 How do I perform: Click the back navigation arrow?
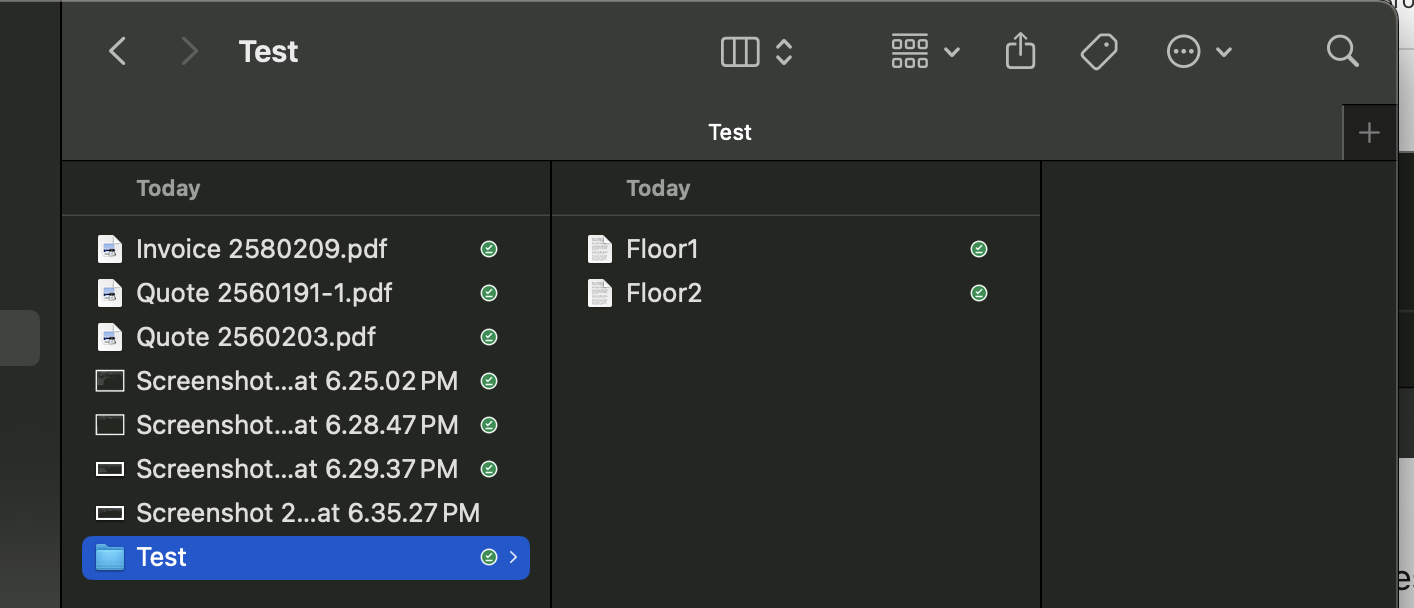[118, 51]
